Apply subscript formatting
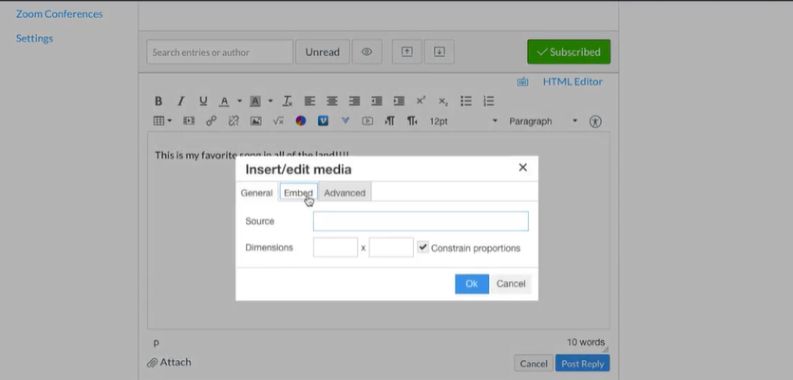Image resolution: width=793 pixels, height=380 pixels. [443, 101]
